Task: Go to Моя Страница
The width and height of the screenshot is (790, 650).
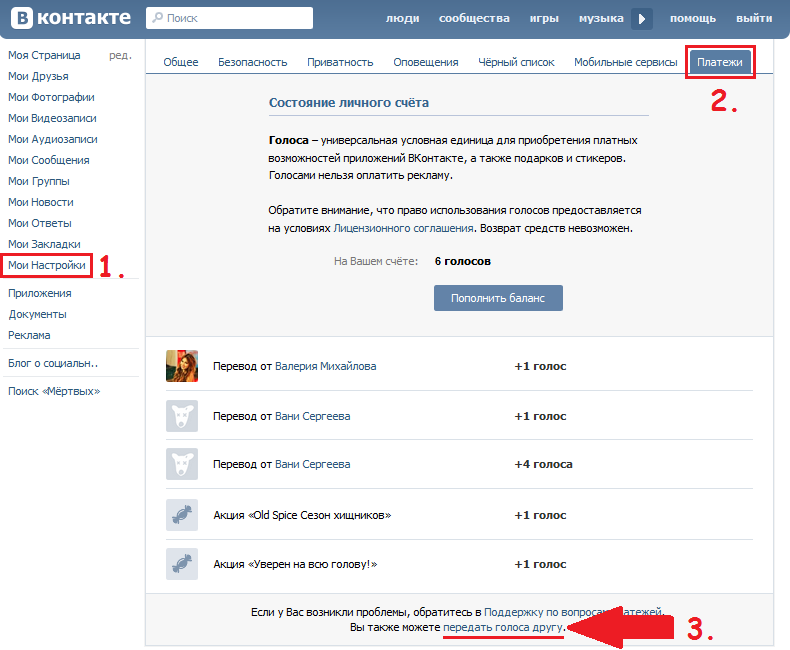Action: tap(44, 55)
